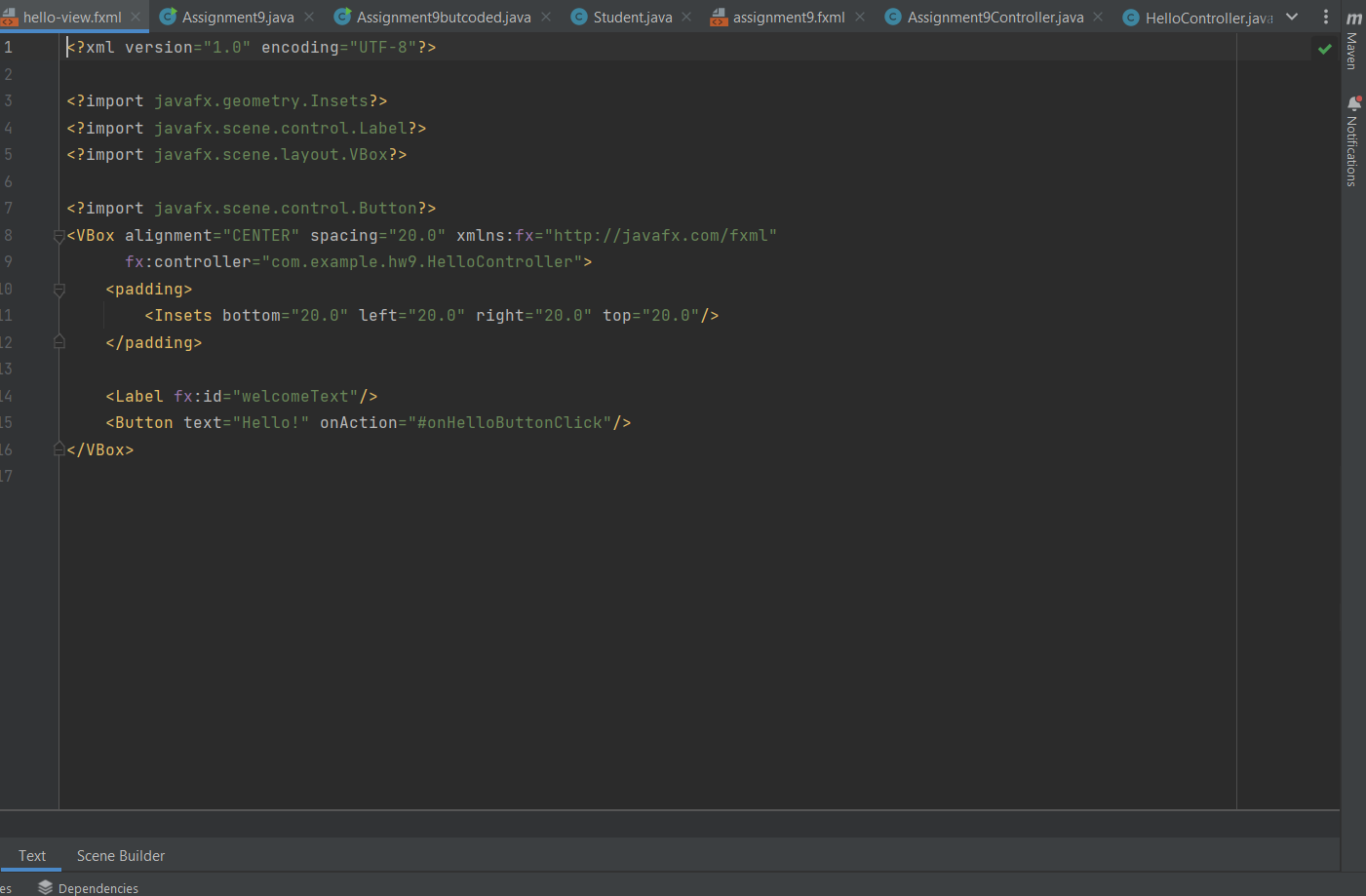The image size is (1366, 896).
Task: Open the vertical Notifications panel button
Action: pos(1353,146)
